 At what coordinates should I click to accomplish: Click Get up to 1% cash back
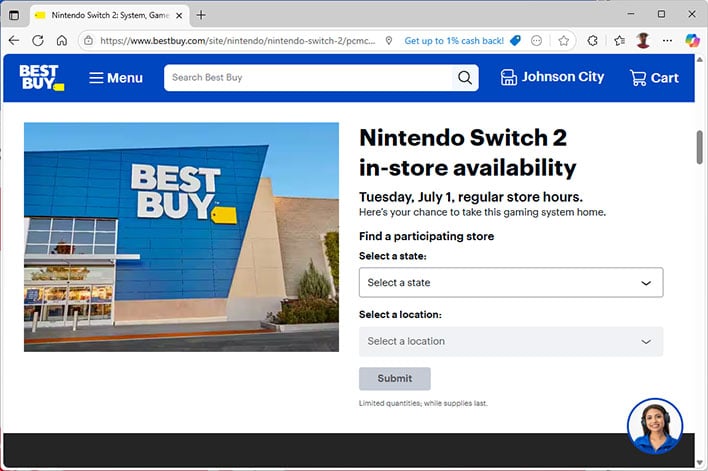point(454,41)
